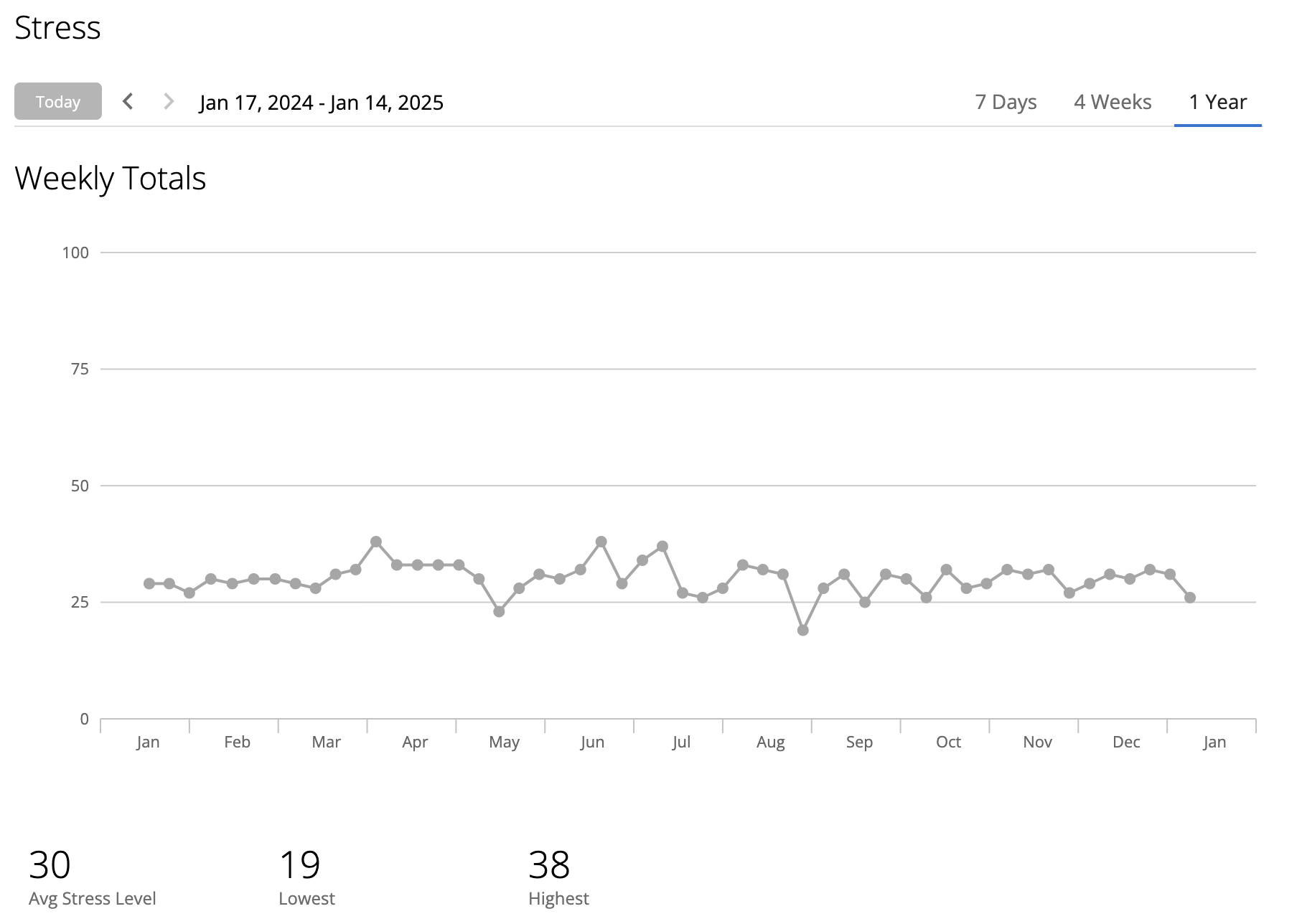1302x924 pixels.
Task: Go to next date range arrow
Action: pos(169,101)
